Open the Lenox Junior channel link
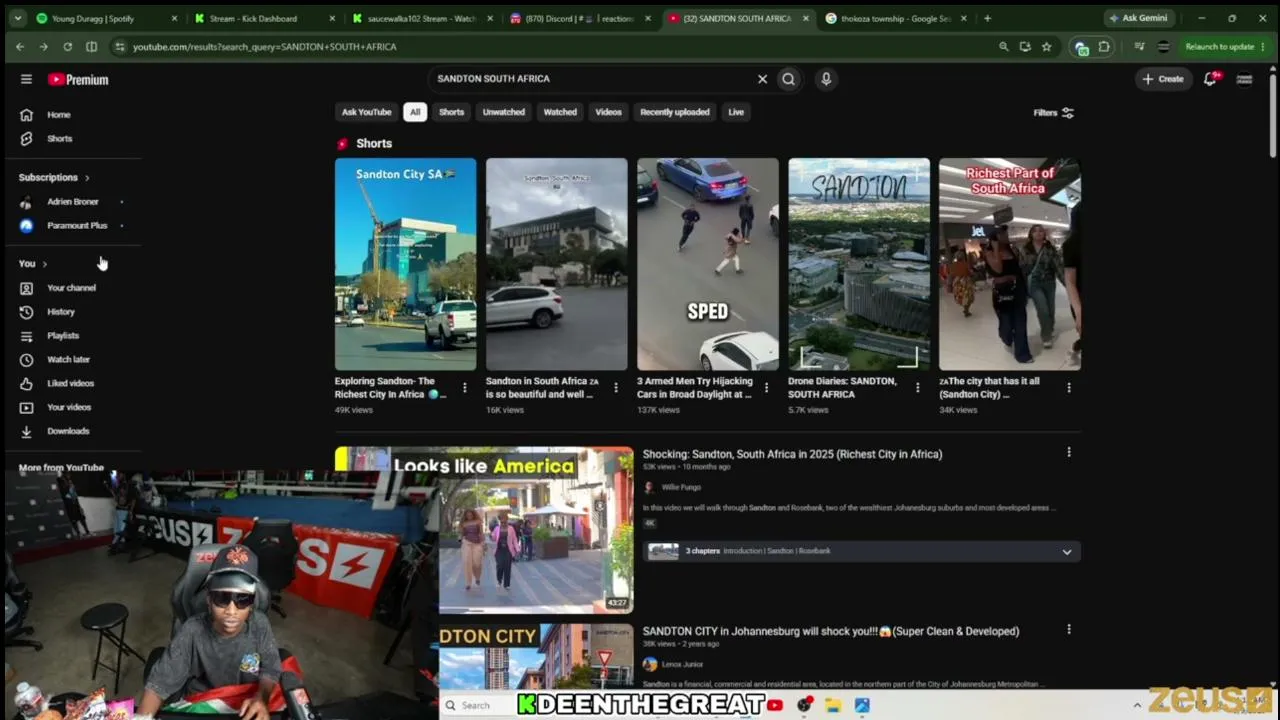The height and width of the screenshot is (720, 1280). (x=682, y=664)
